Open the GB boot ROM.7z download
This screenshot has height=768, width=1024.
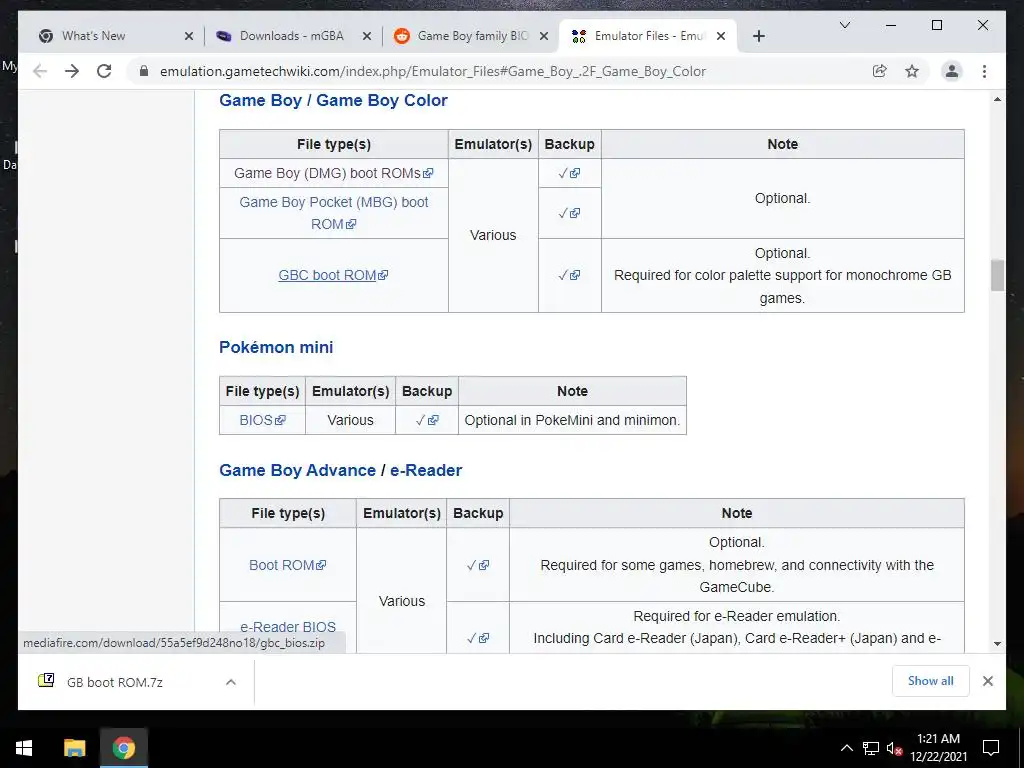pyautogui.click(x=114, y=682)
